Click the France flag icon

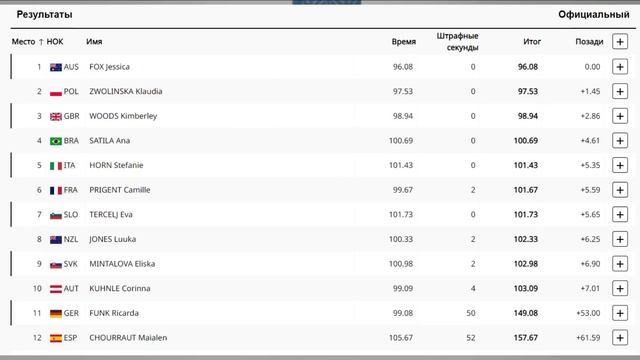tap(56, 191)
